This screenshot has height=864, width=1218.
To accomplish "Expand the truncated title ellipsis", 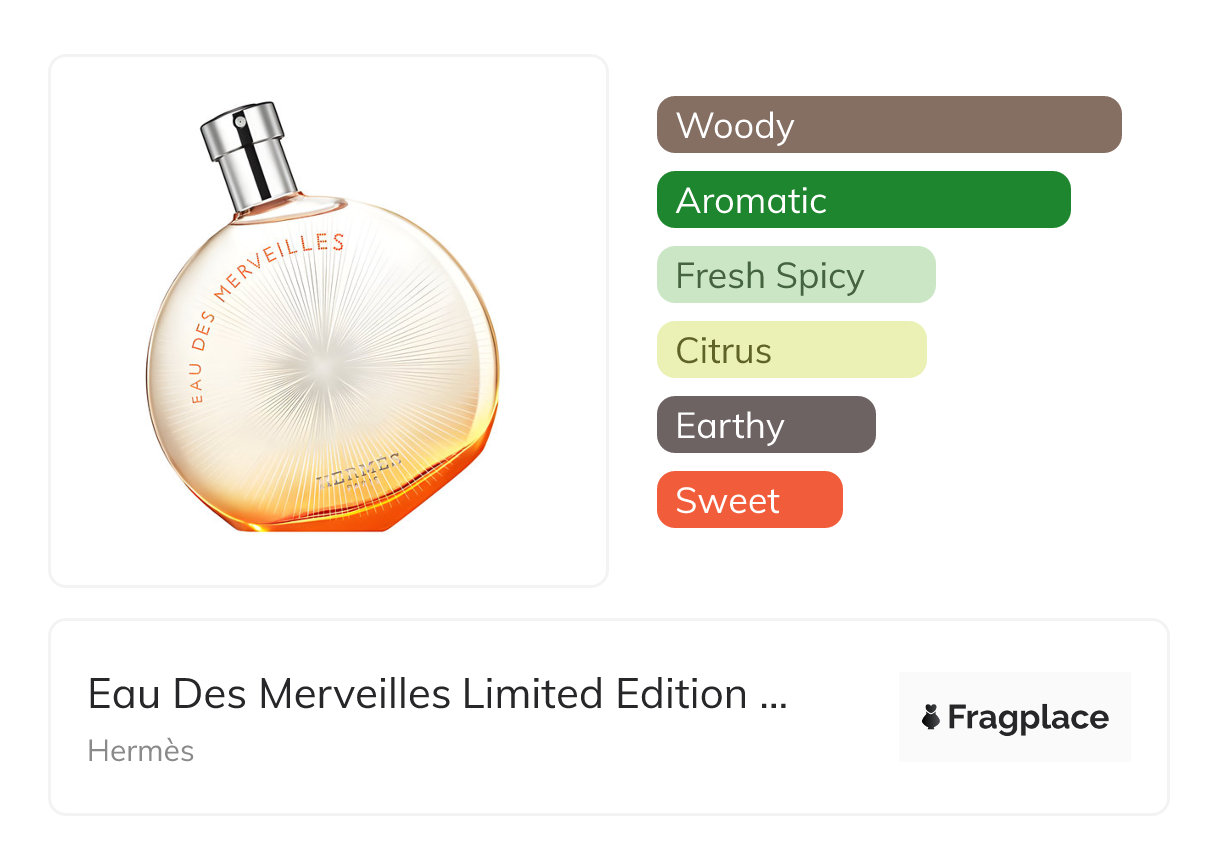I will [x=774, y=696].
